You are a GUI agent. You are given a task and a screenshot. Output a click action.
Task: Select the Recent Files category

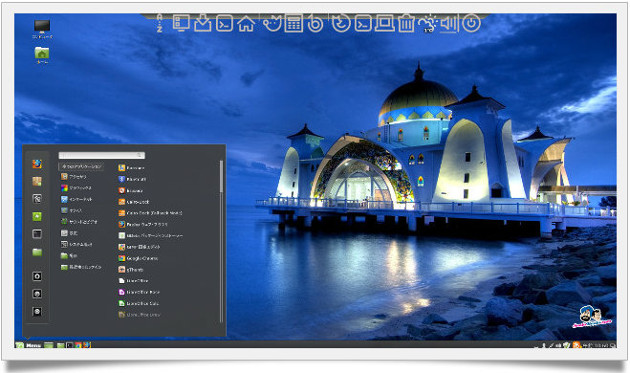click(x=81, y=267)
